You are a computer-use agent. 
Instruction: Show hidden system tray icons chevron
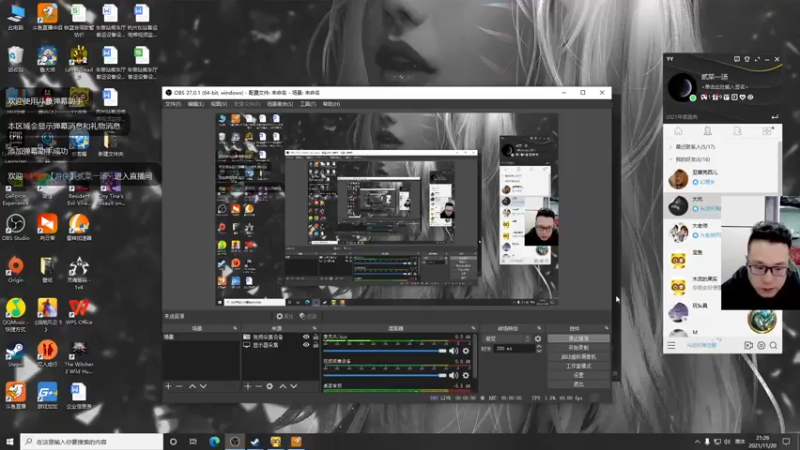click(x=697, y=441)
